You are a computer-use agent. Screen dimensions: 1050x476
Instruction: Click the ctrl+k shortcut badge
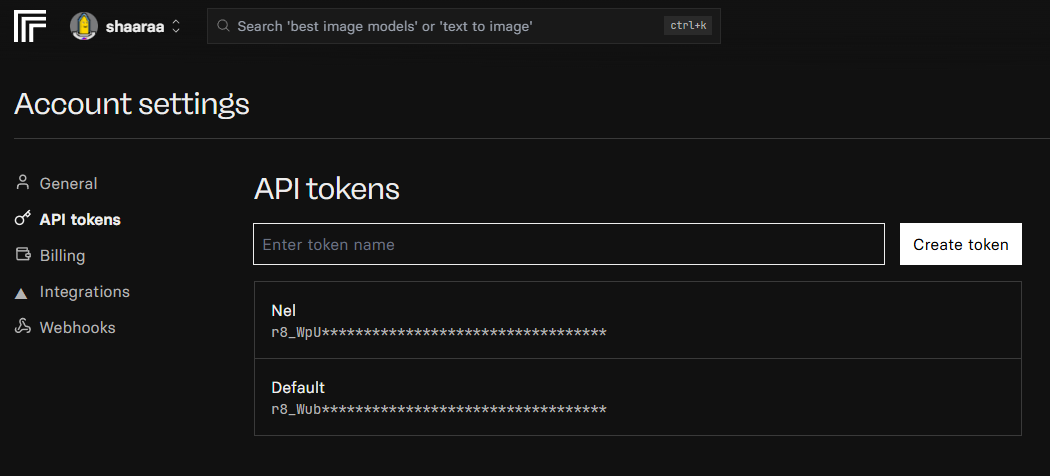(x=688, y=26)
